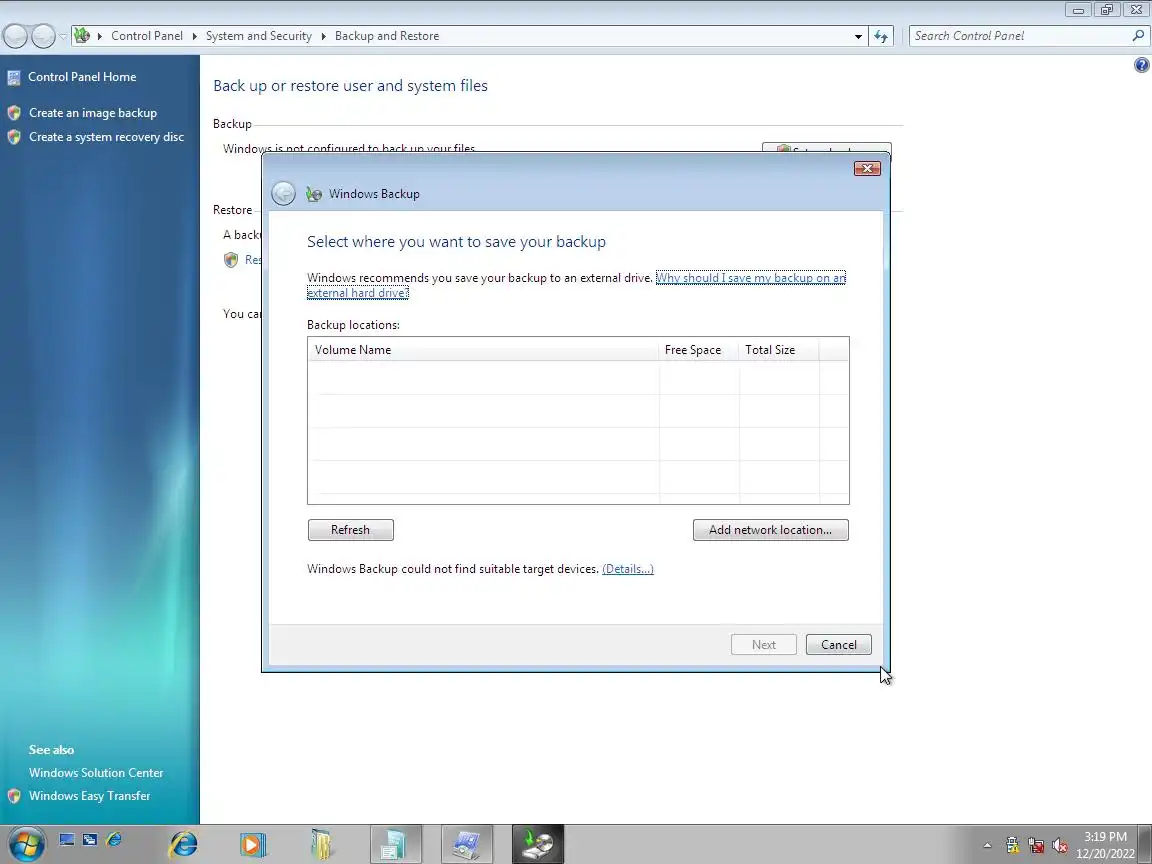Switch to the Control Panel taskbar button

467,844
